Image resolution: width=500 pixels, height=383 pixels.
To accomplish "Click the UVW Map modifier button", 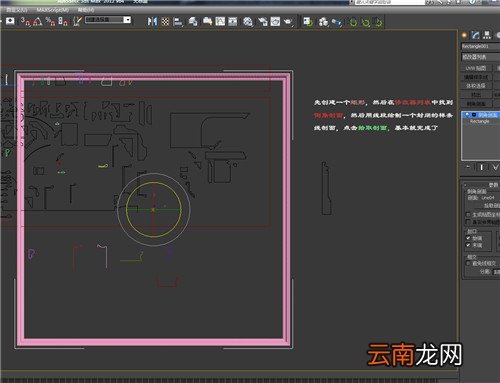I will pyautogui.click(x=476, y=68).
